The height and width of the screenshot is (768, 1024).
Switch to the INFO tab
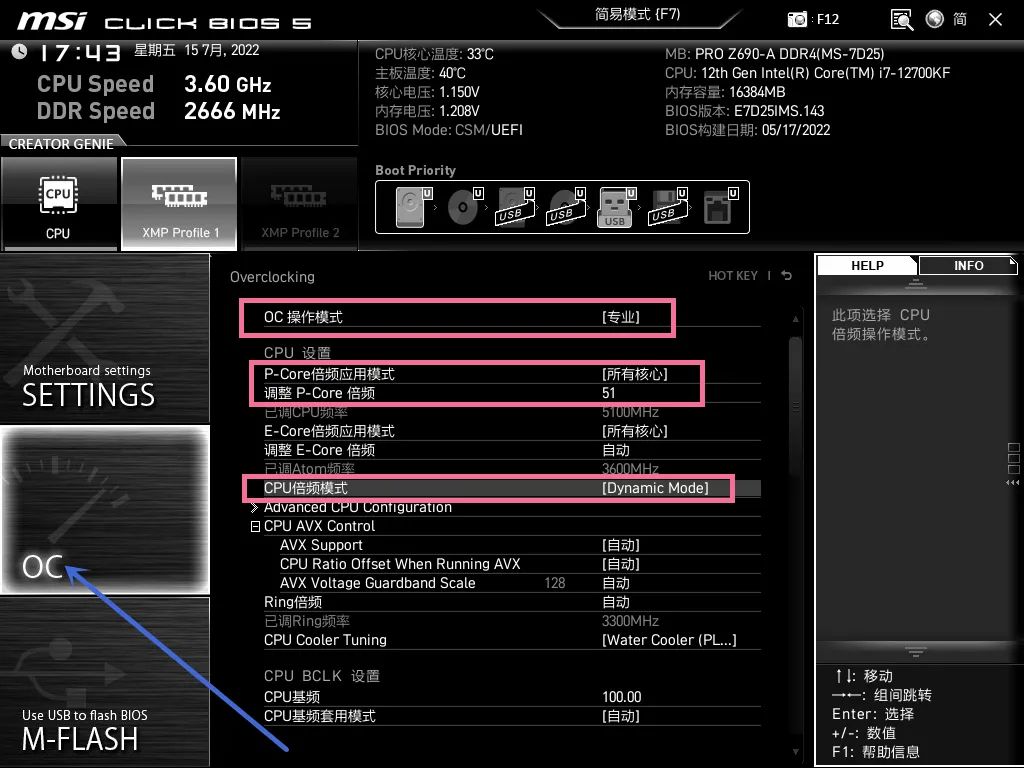pyautogui.click(x=967, y=265)
